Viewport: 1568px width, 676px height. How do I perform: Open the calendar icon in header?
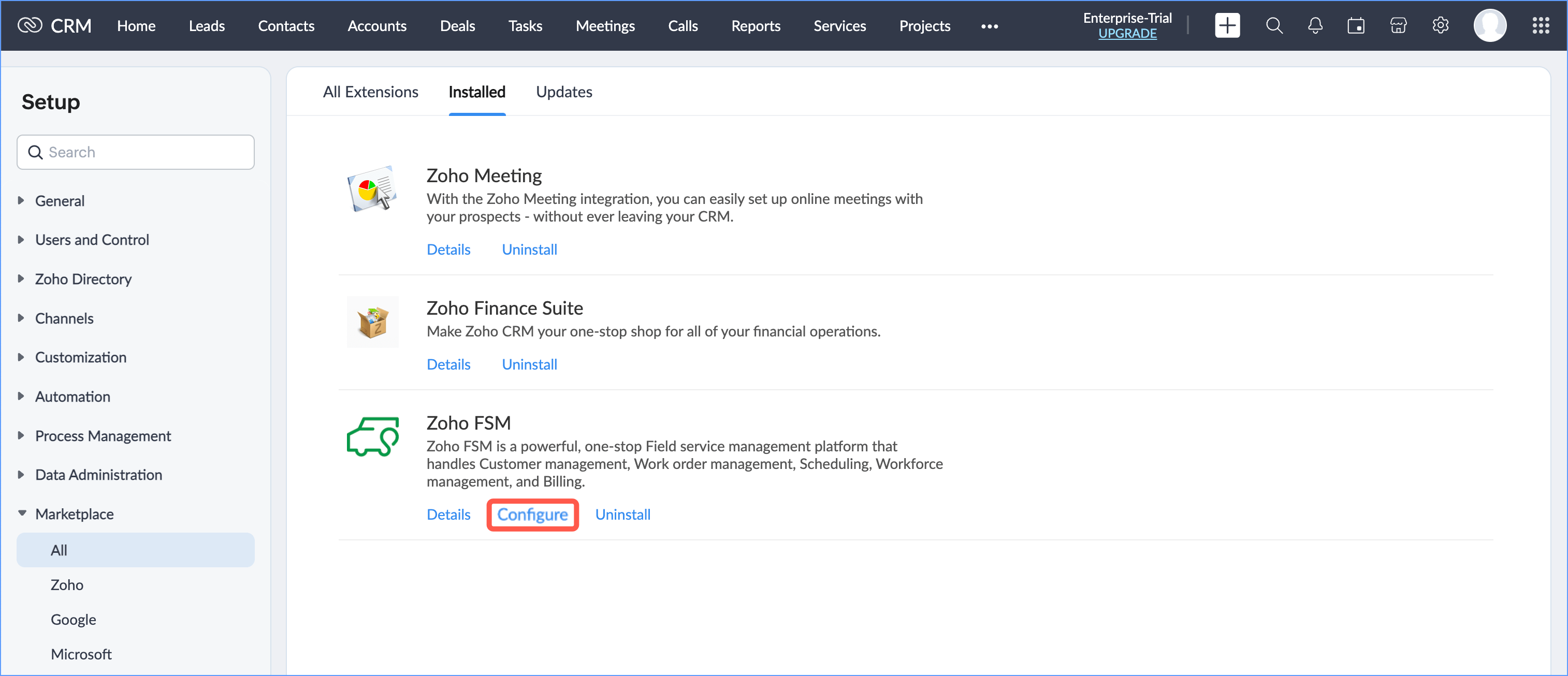tap(1356, 25)
